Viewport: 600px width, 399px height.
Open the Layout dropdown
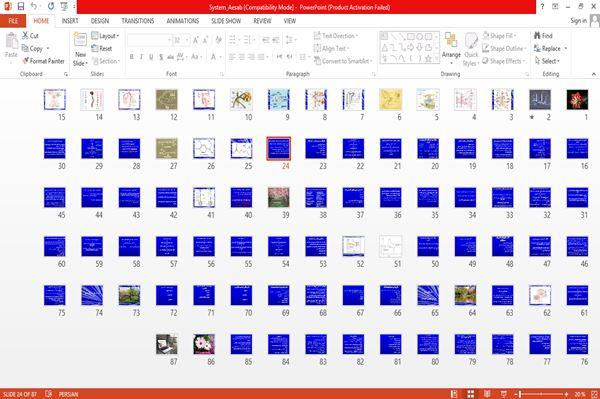coord(105,36)
